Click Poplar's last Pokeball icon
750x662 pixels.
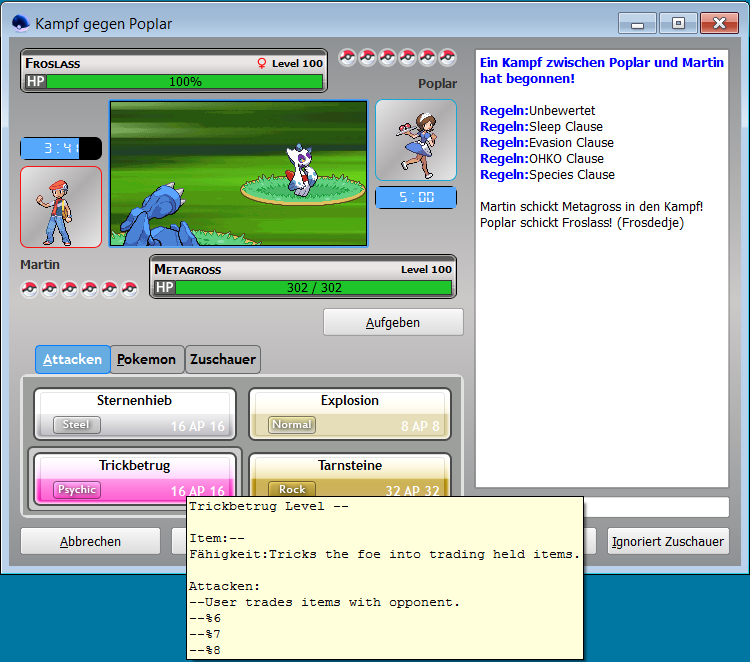click(447, 57)
